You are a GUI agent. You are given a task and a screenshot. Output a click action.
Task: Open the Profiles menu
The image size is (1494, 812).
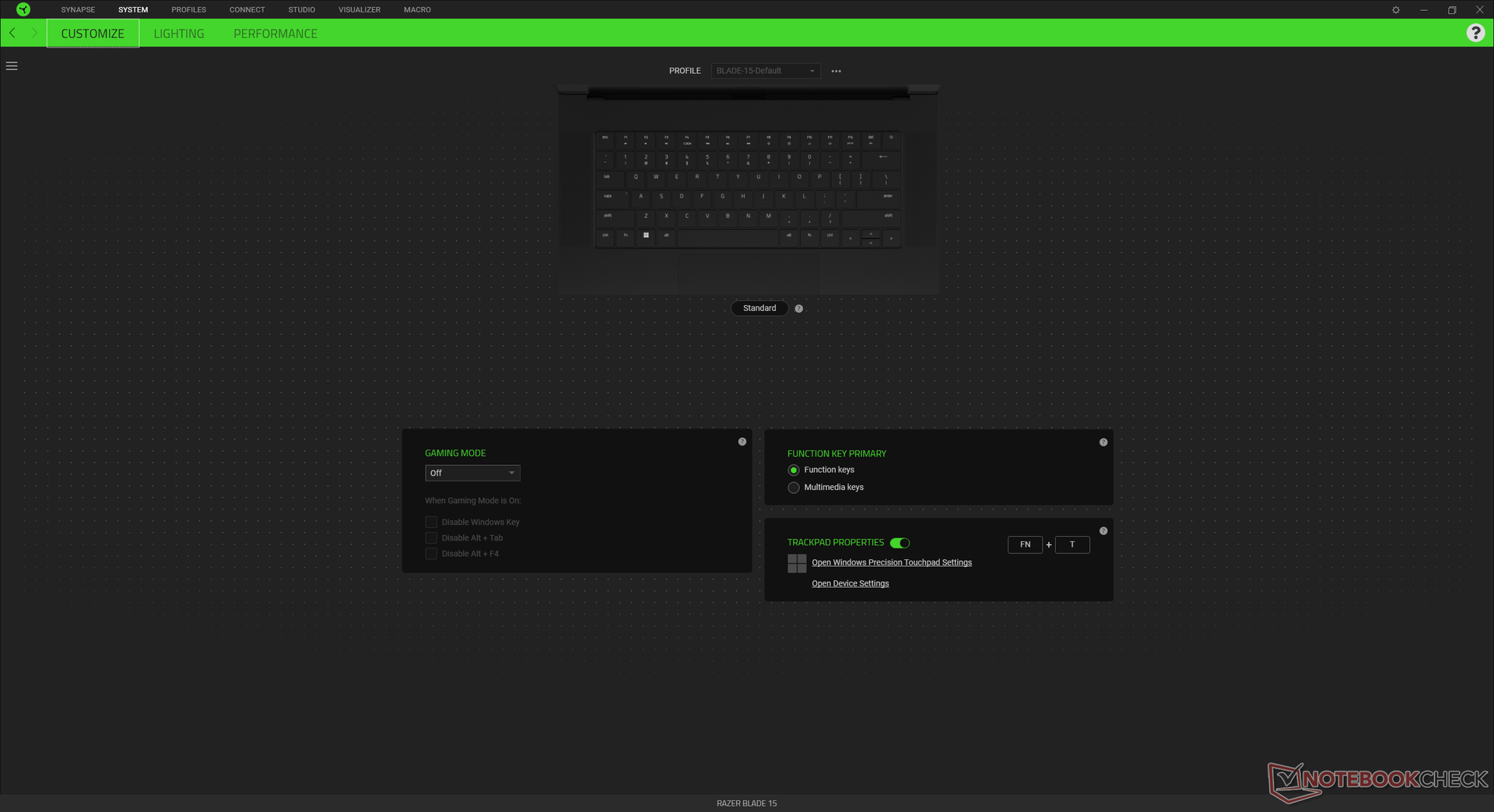(x=189, y=9)
